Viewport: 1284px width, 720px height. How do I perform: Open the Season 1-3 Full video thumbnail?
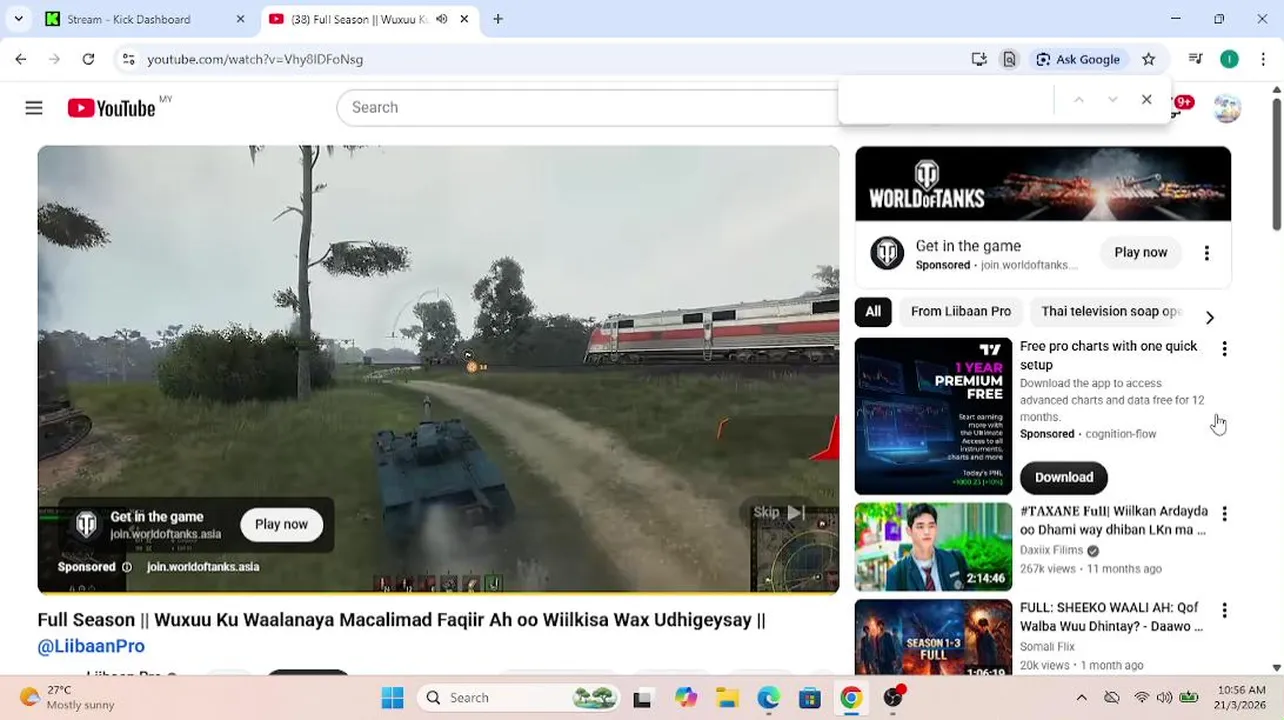click(933, 638)
